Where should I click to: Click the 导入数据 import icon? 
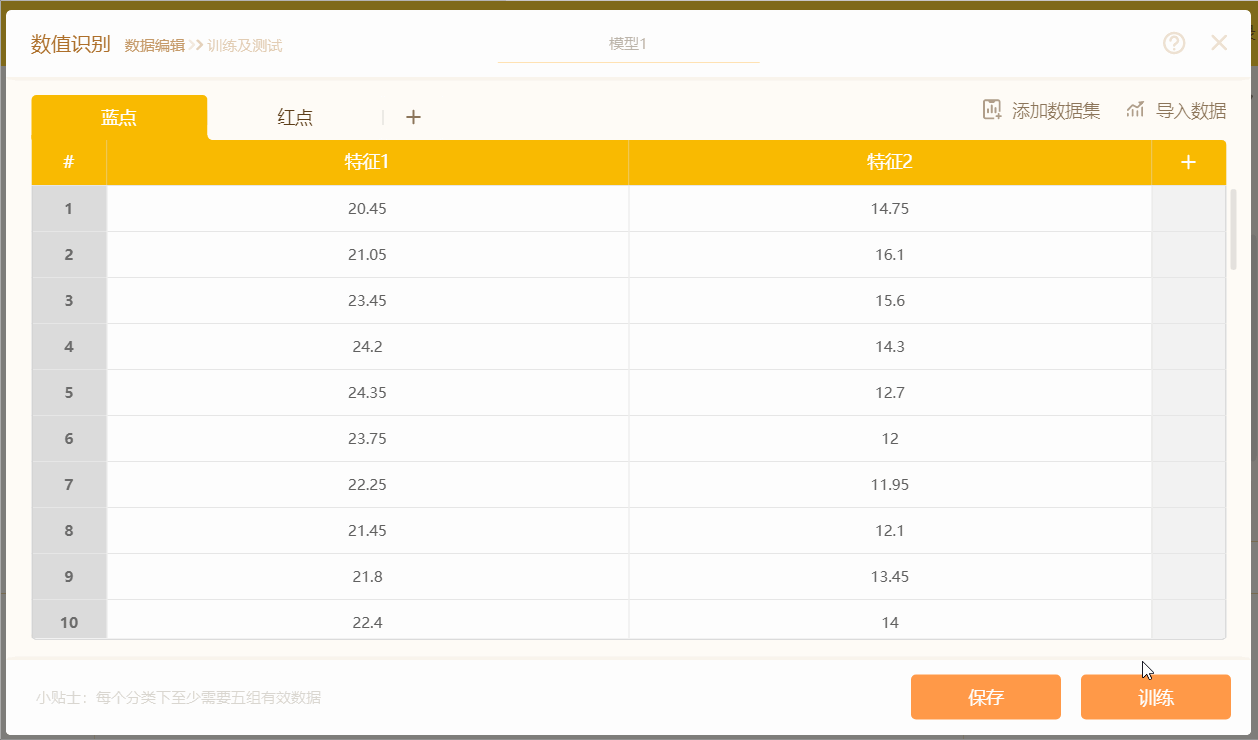click(1135, 110)
